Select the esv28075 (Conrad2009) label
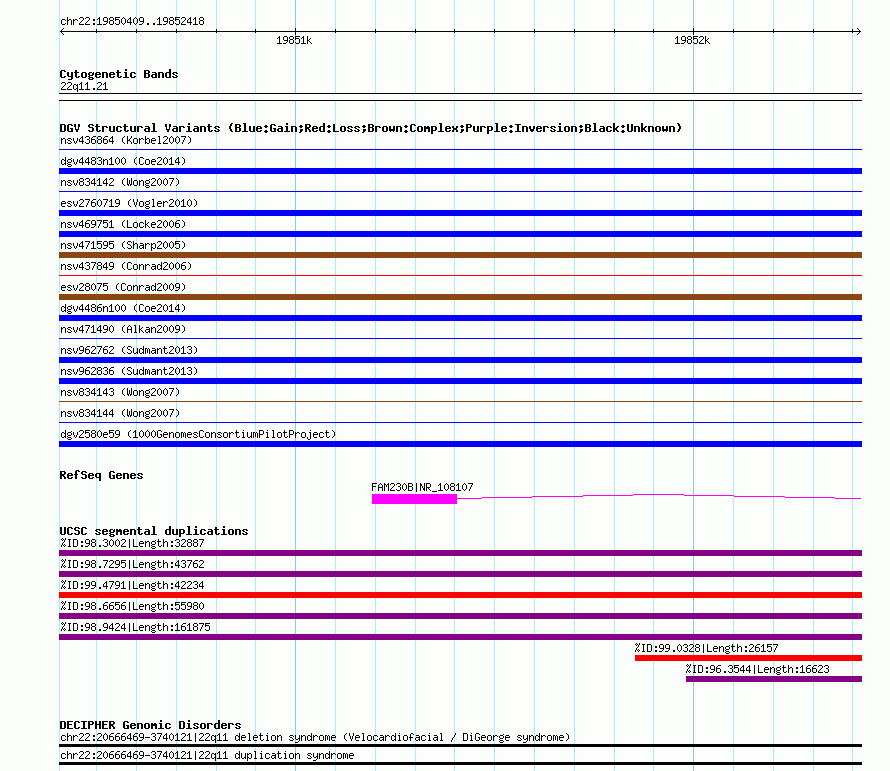This screenshot has height=771, width=890. pos(123,287)
